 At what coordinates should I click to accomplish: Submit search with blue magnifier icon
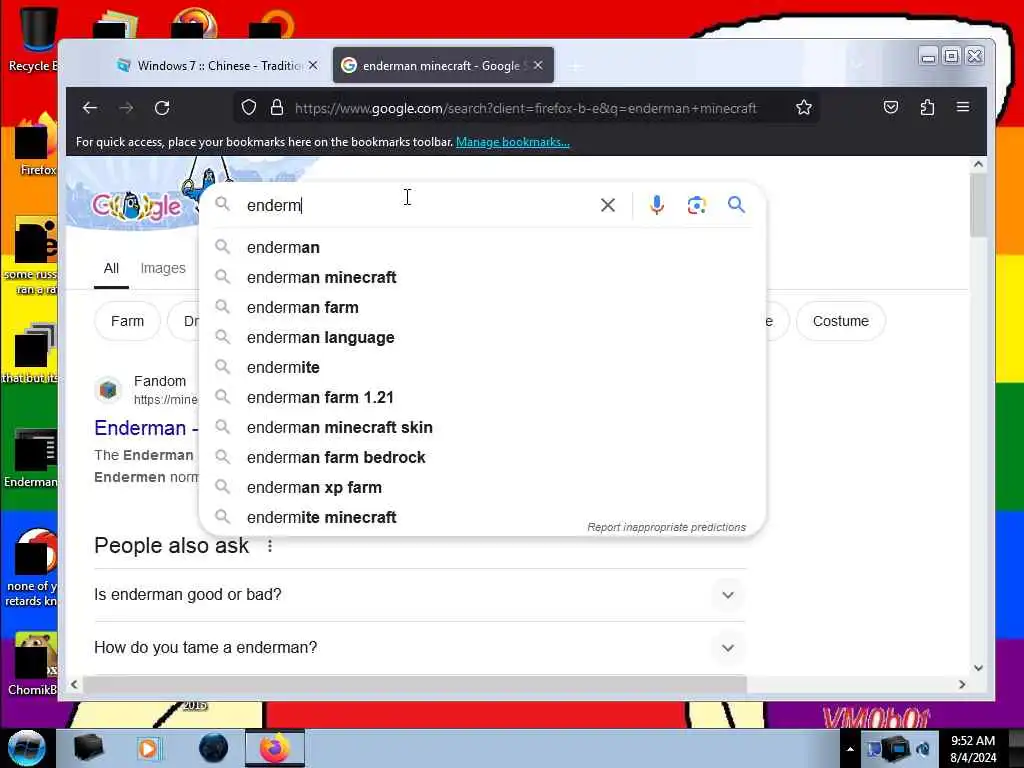click(x=736, y=205)
